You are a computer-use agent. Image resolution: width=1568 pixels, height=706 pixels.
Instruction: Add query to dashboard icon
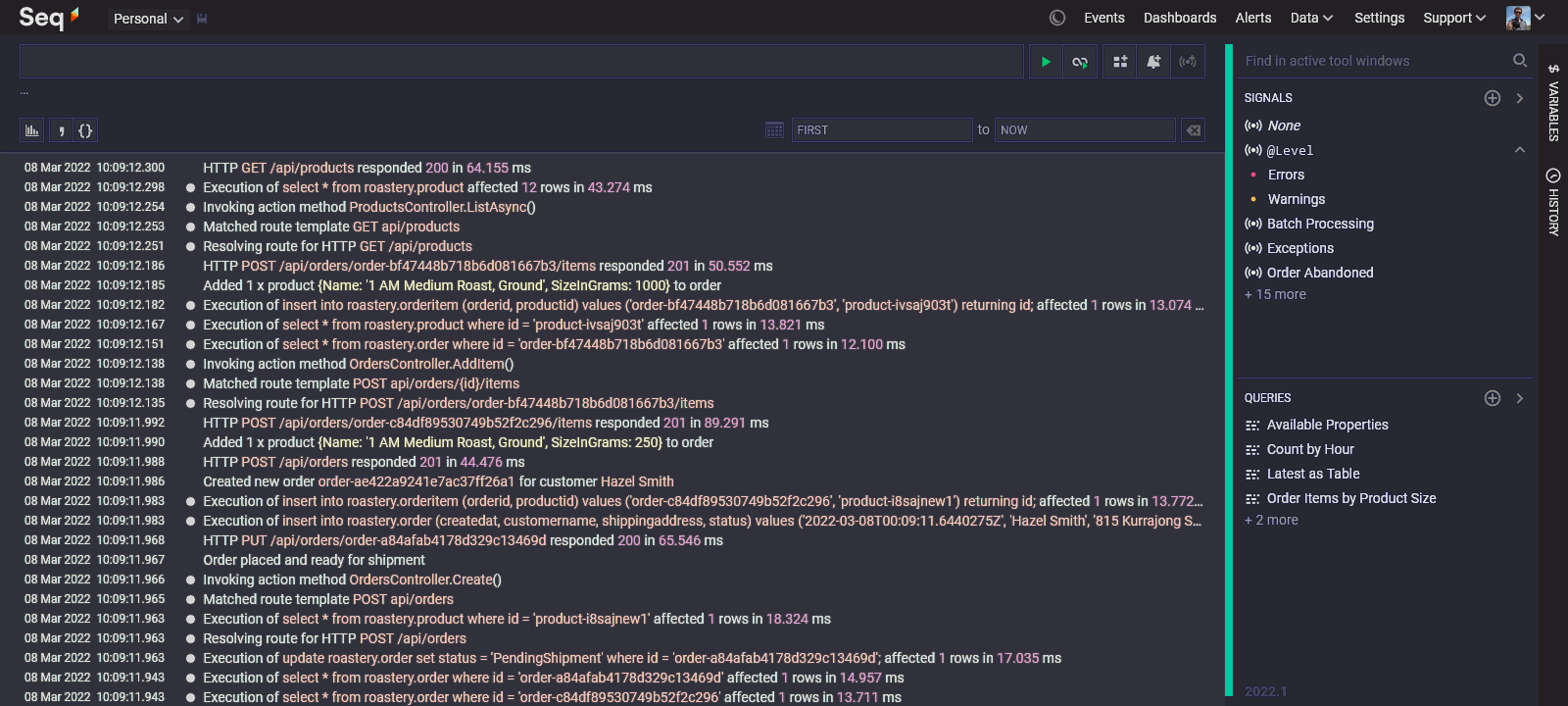click(x=1120, y=62)
